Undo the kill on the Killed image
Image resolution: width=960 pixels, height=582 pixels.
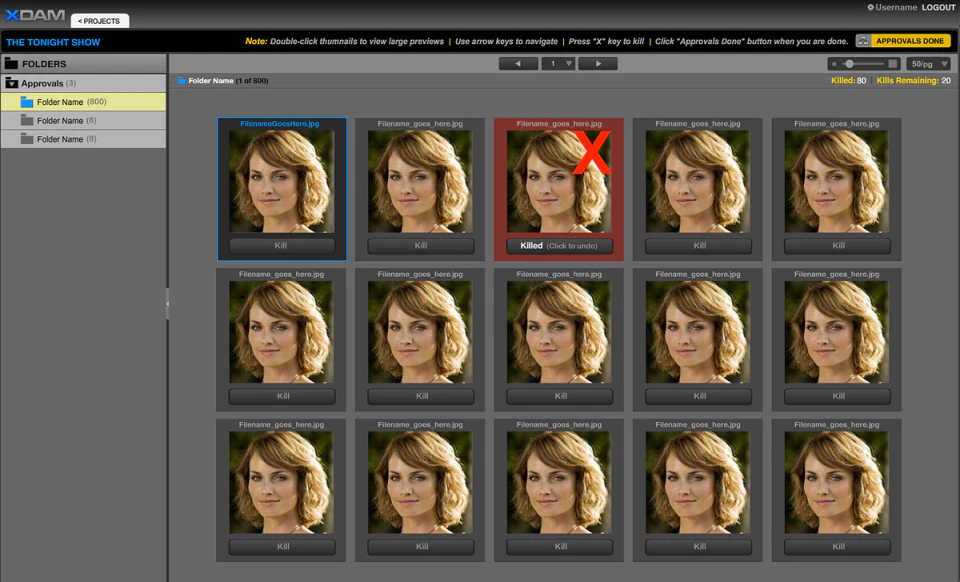tap(560, 245)
